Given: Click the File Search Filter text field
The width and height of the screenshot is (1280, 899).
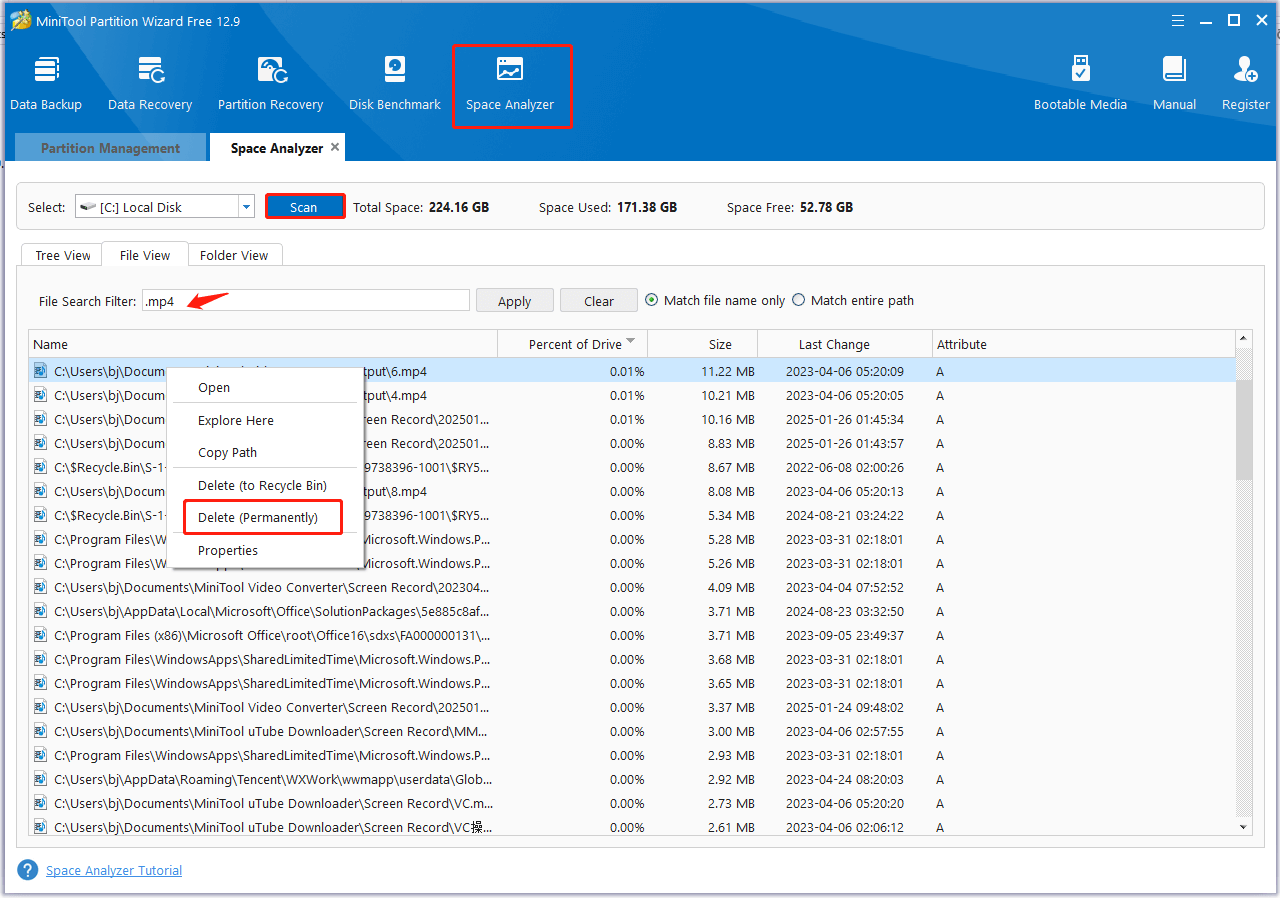Looking at the screenshot, I should [x=305, y=300].
